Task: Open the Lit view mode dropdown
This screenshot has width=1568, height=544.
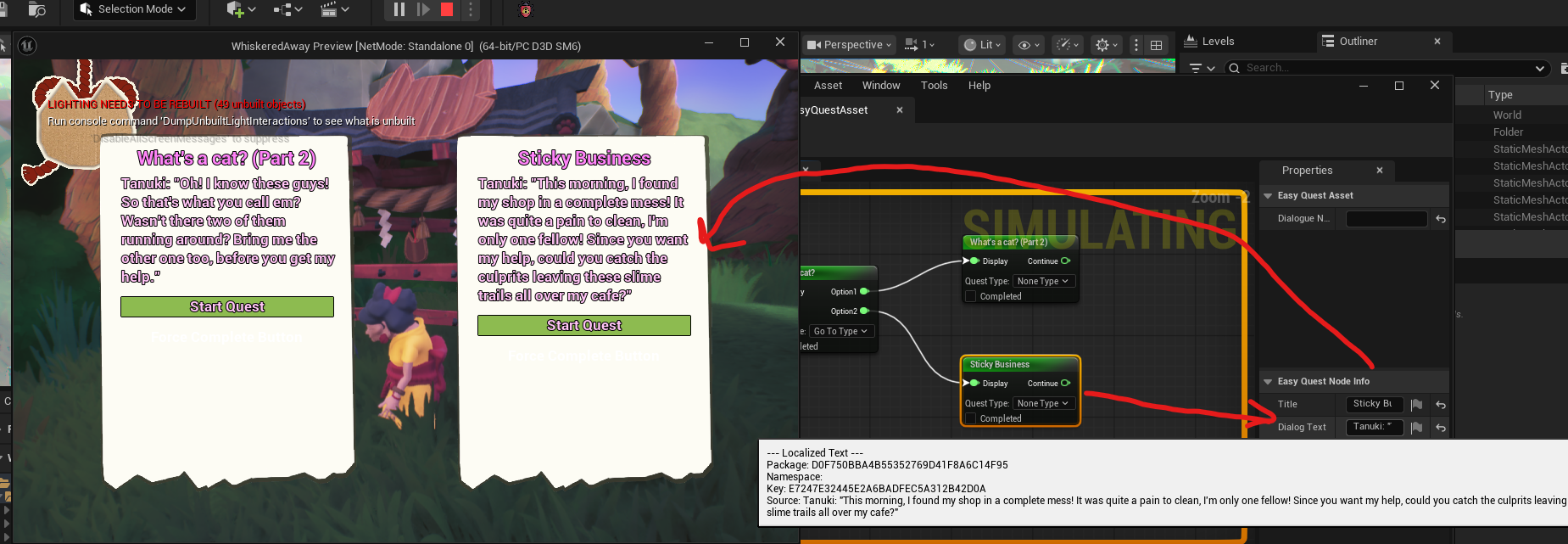Action: point(982,44)
